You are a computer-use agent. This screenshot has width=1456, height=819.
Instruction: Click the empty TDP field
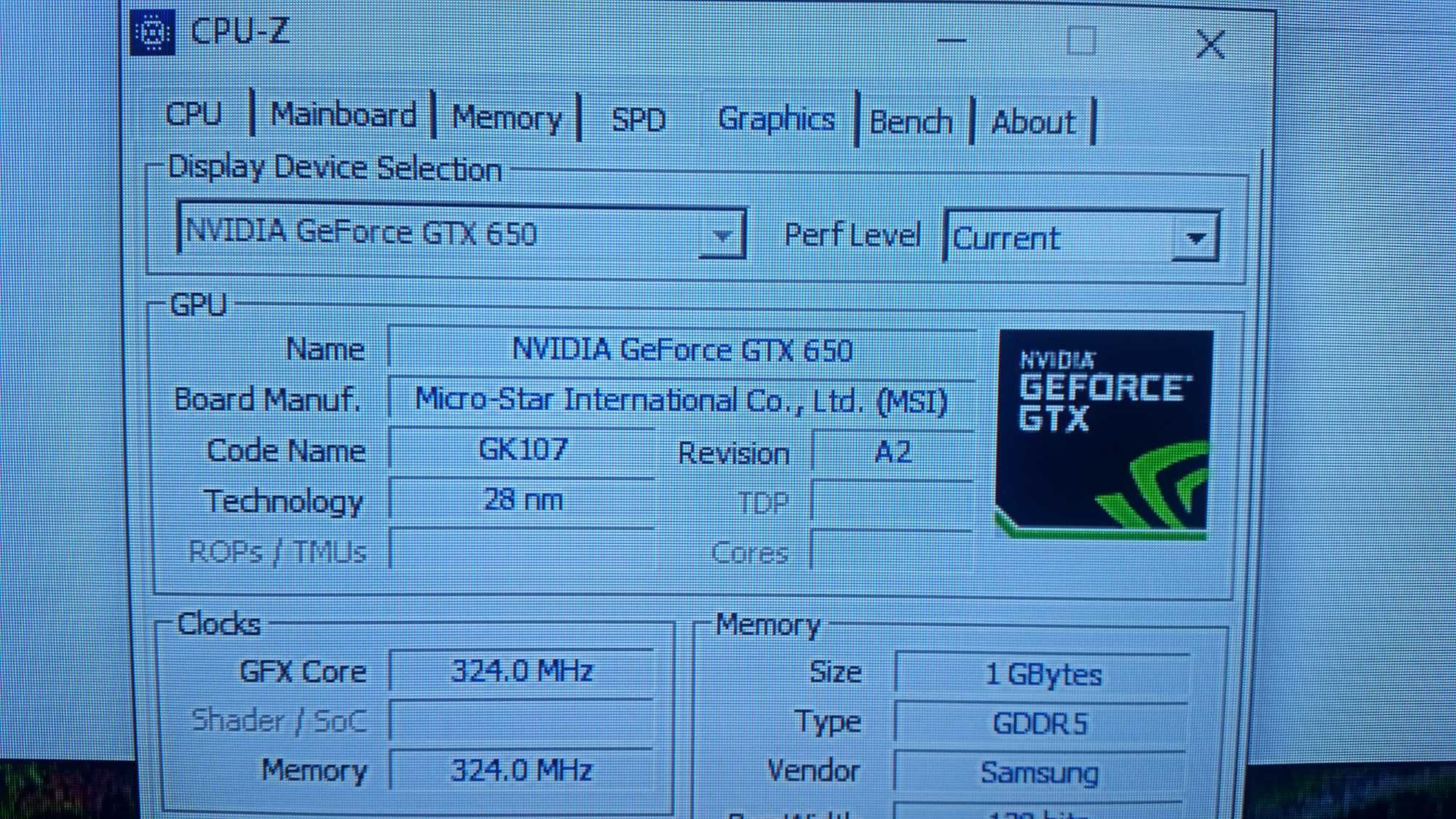(x=893, y=502)
